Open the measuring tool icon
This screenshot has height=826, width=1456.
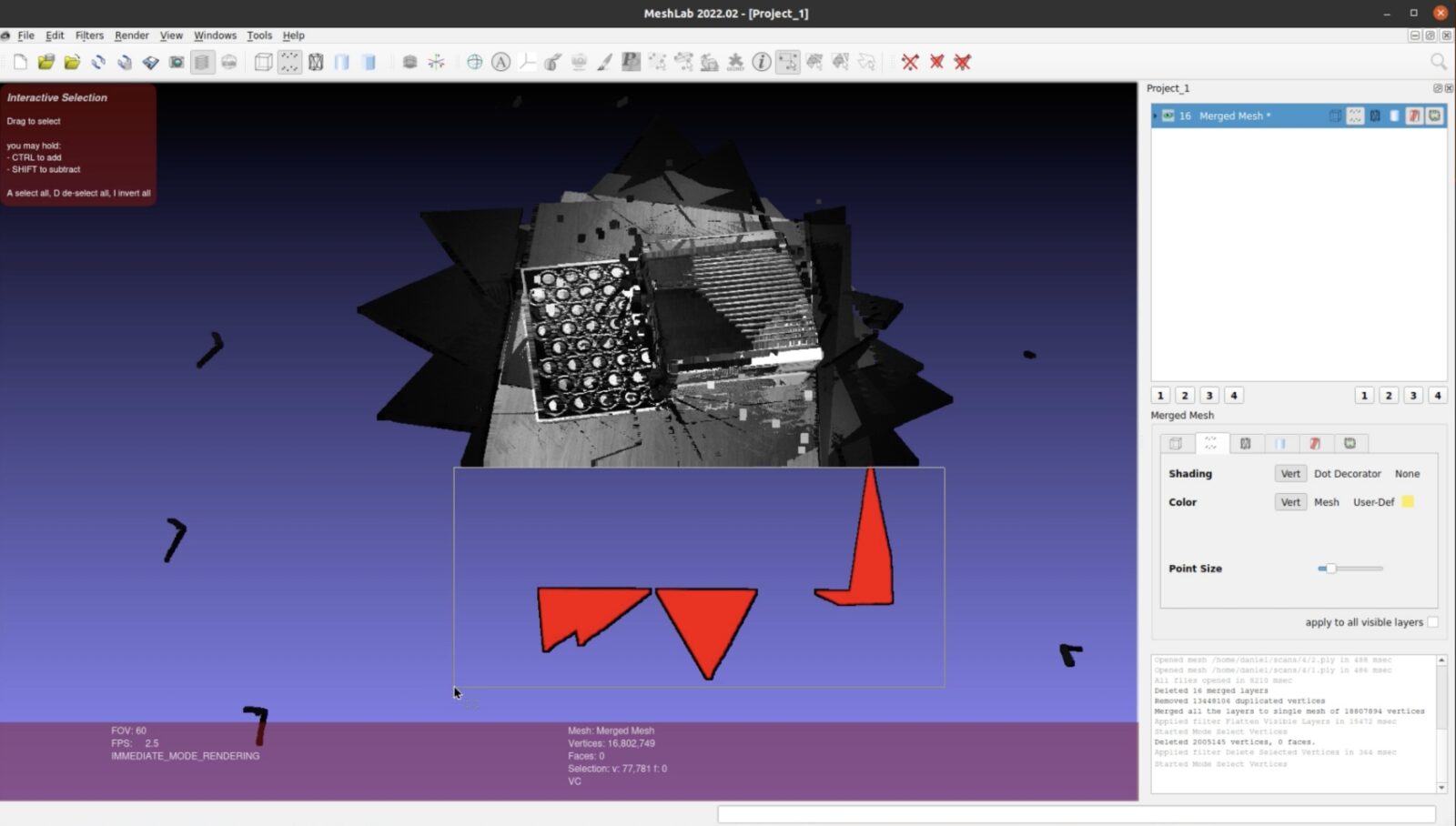tap(525, 61)
